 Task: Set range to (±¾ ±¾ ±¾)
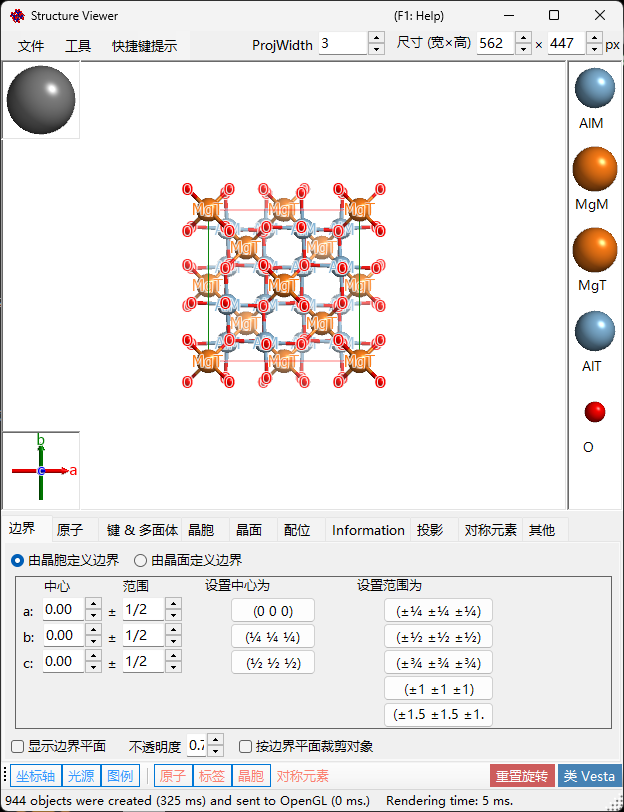[x=438, y=662]
